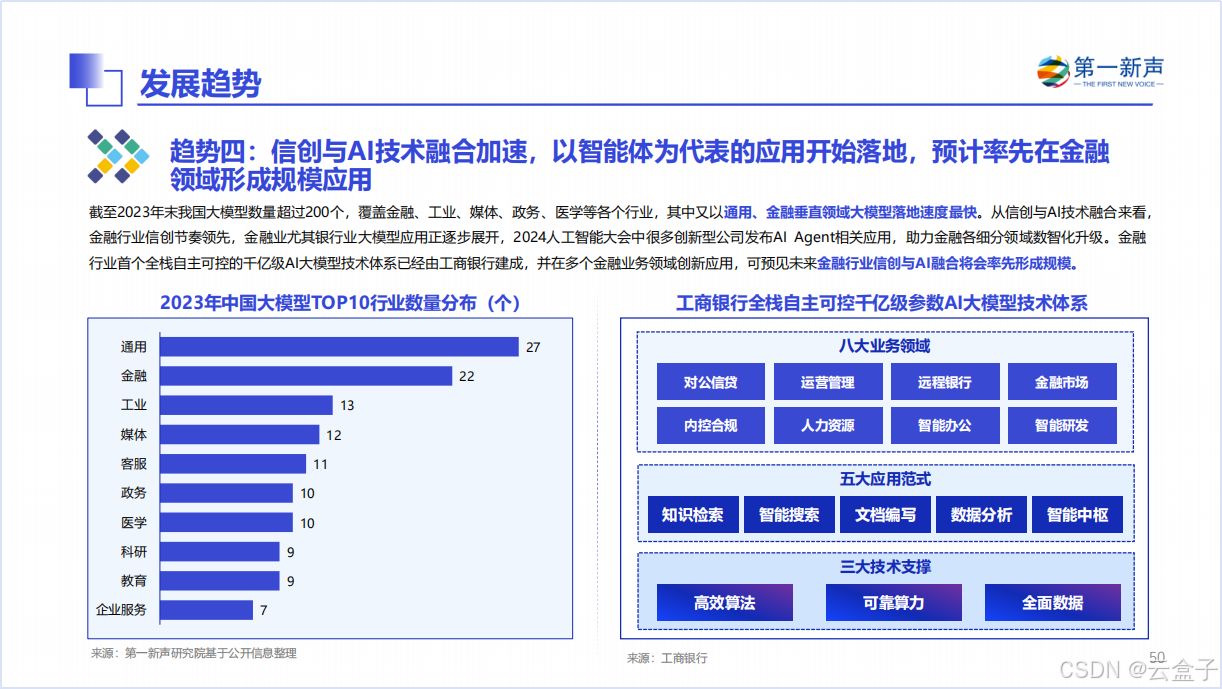Click the 可靠算力 box
Image resolution: width=1222 pixels, height=689 pixels.
pyautogui.click(x=894, y=603)
